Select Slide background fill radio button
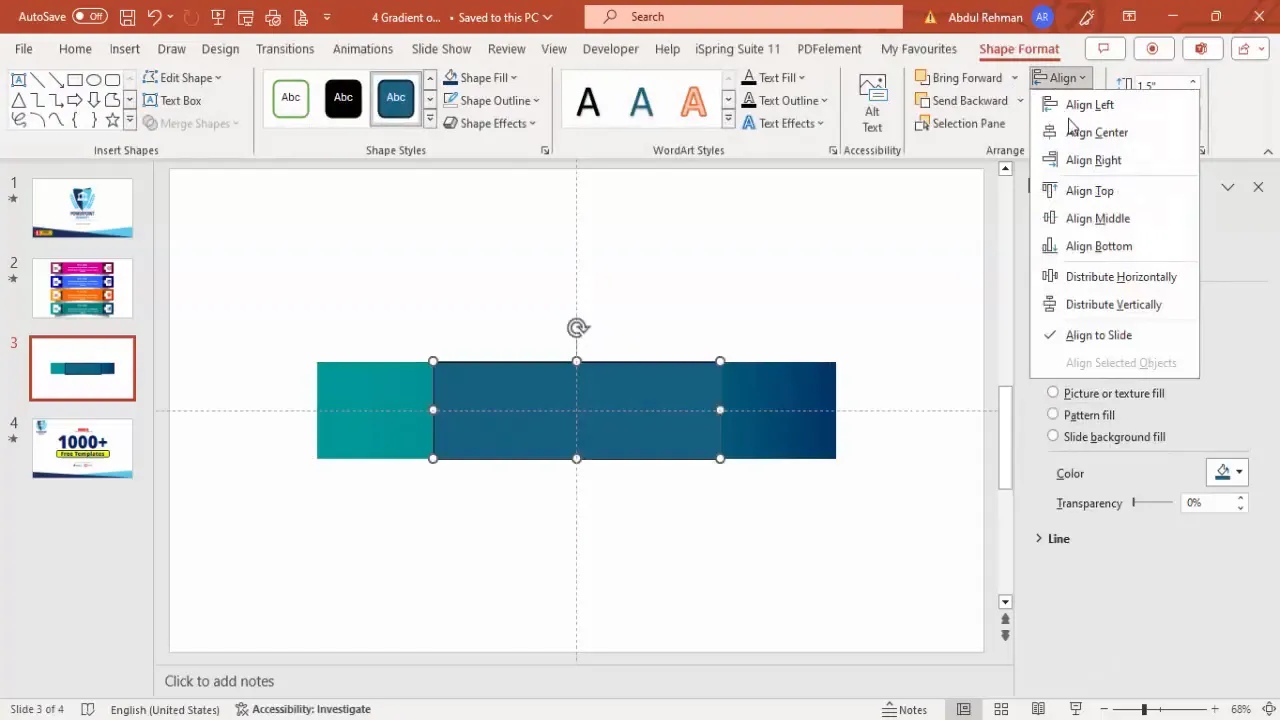 click(1053, 436)
